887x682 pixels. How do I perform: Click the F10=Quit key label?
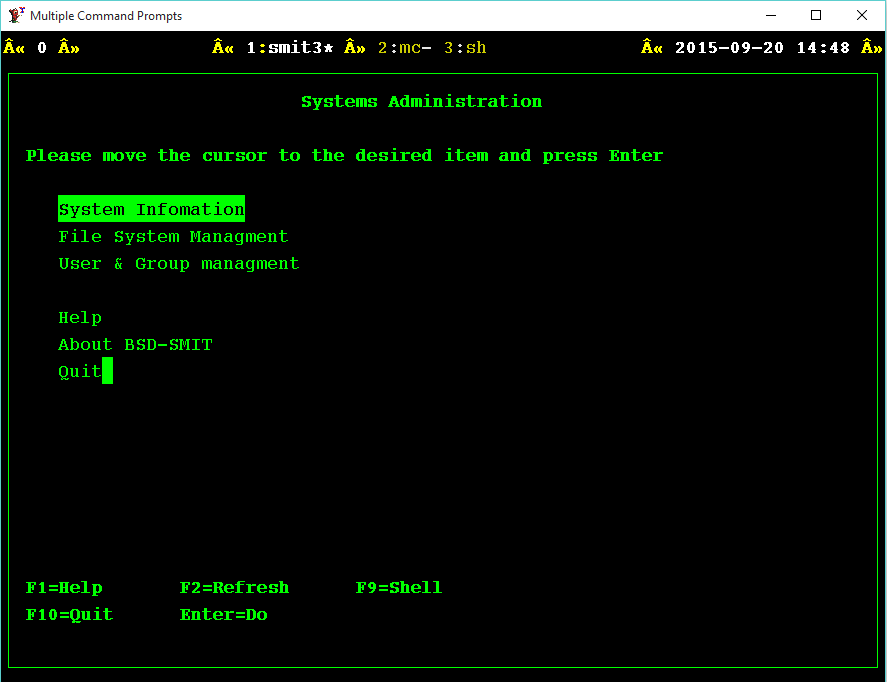click(69, 615)
